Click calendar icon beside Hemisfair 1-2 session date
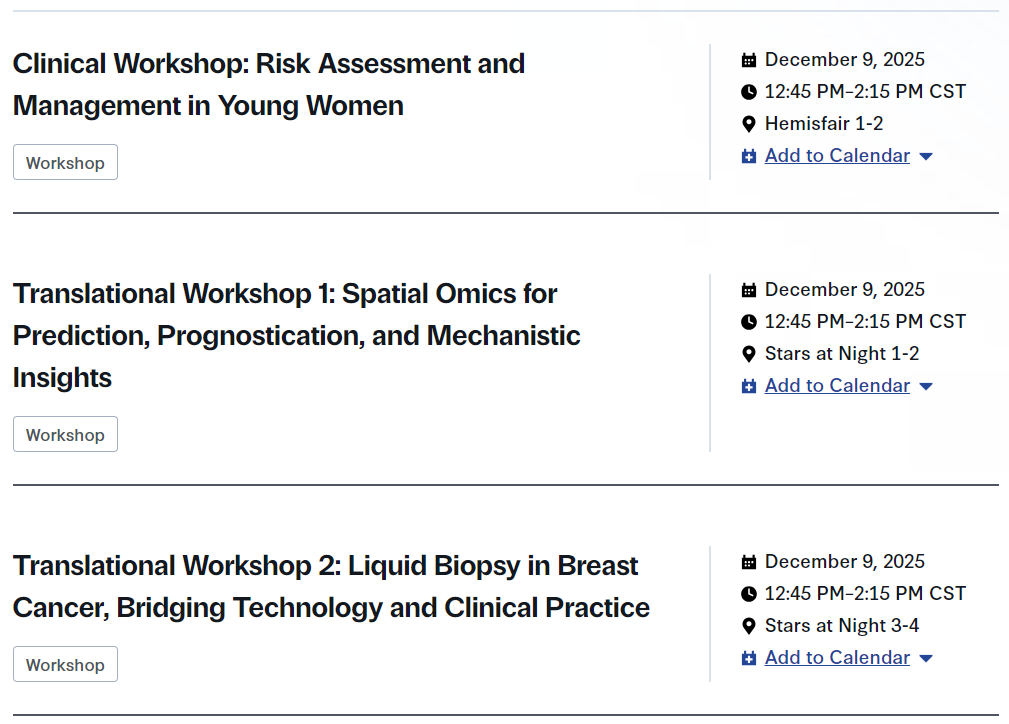 click(x=749, y=60)
